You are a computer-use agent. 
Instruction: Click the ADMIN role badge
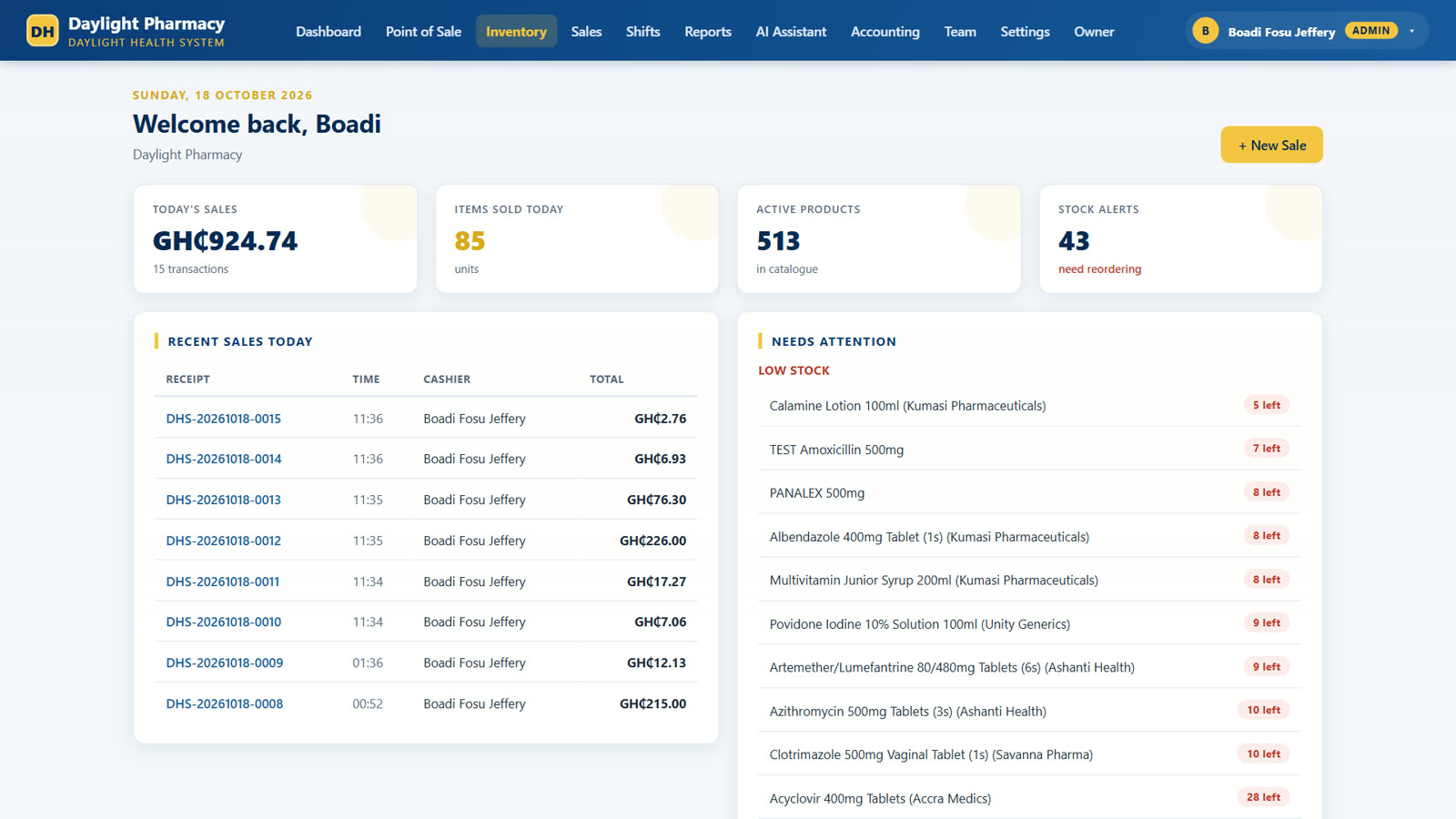coord(1370,31)
